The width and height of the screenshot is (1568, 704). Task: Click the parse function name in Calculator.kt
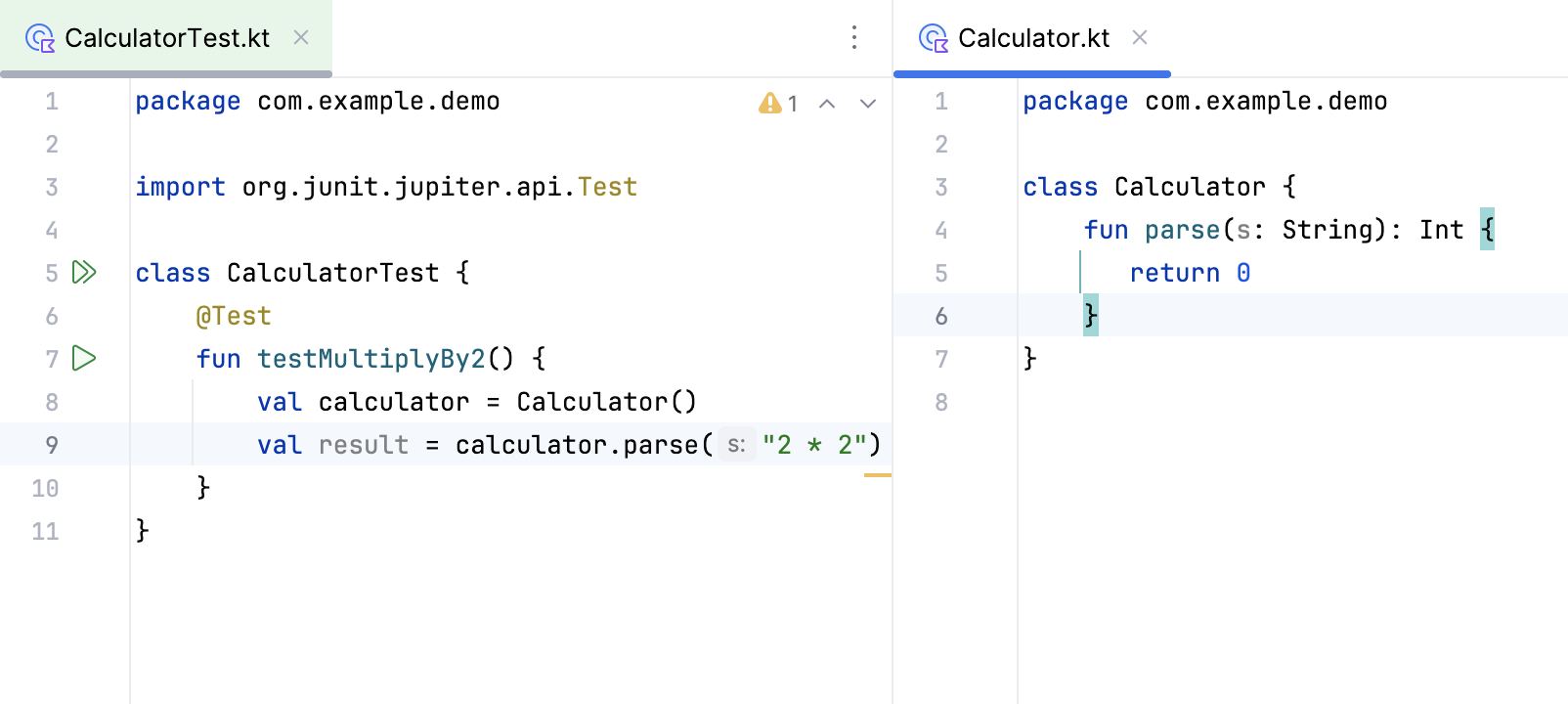(1182, 230)
